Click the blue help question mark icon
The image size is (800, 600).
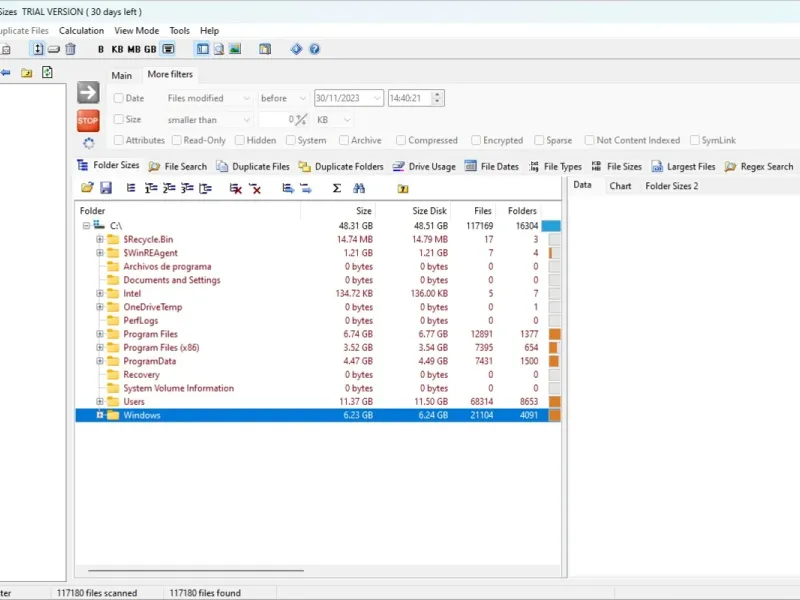point(314,49)
